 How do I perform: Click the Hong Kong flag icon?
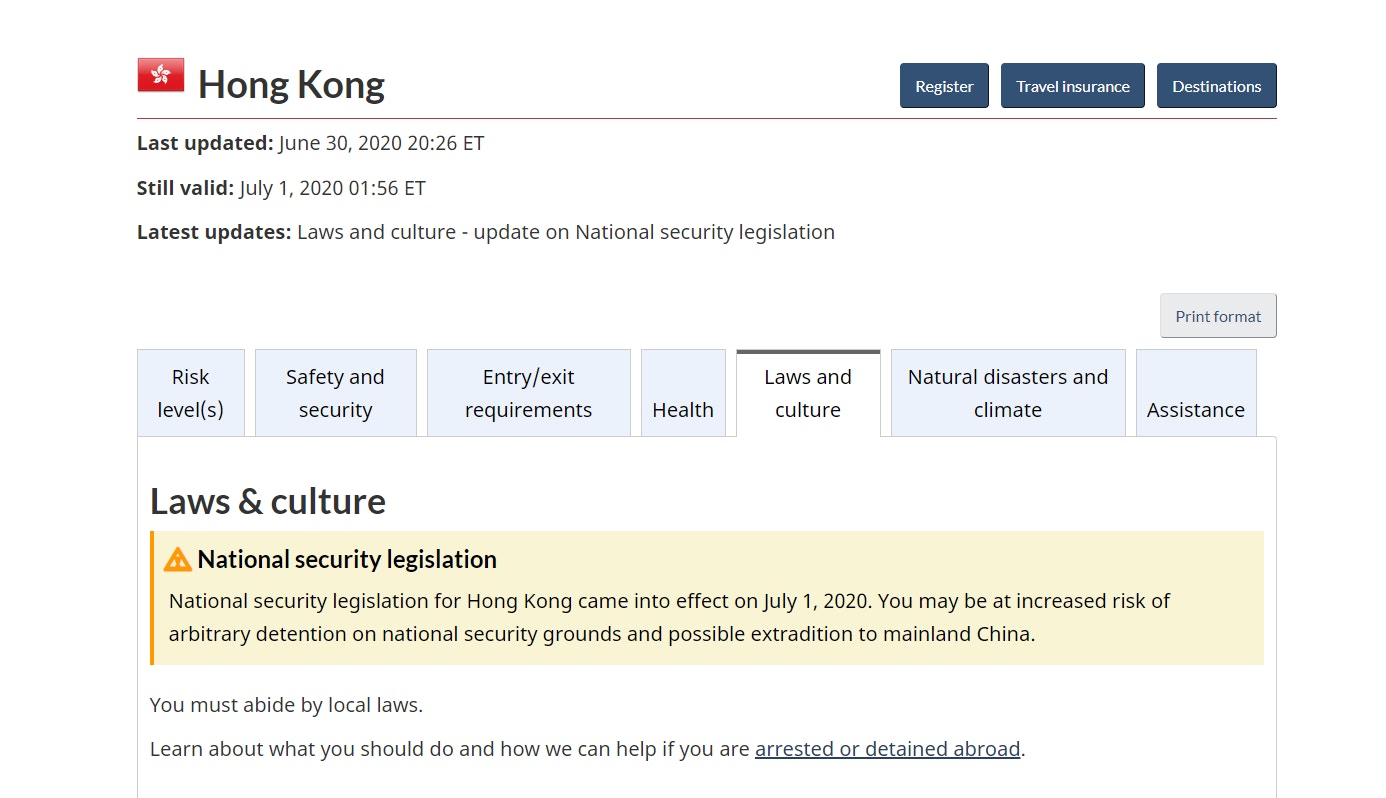[x=161, y=75]
